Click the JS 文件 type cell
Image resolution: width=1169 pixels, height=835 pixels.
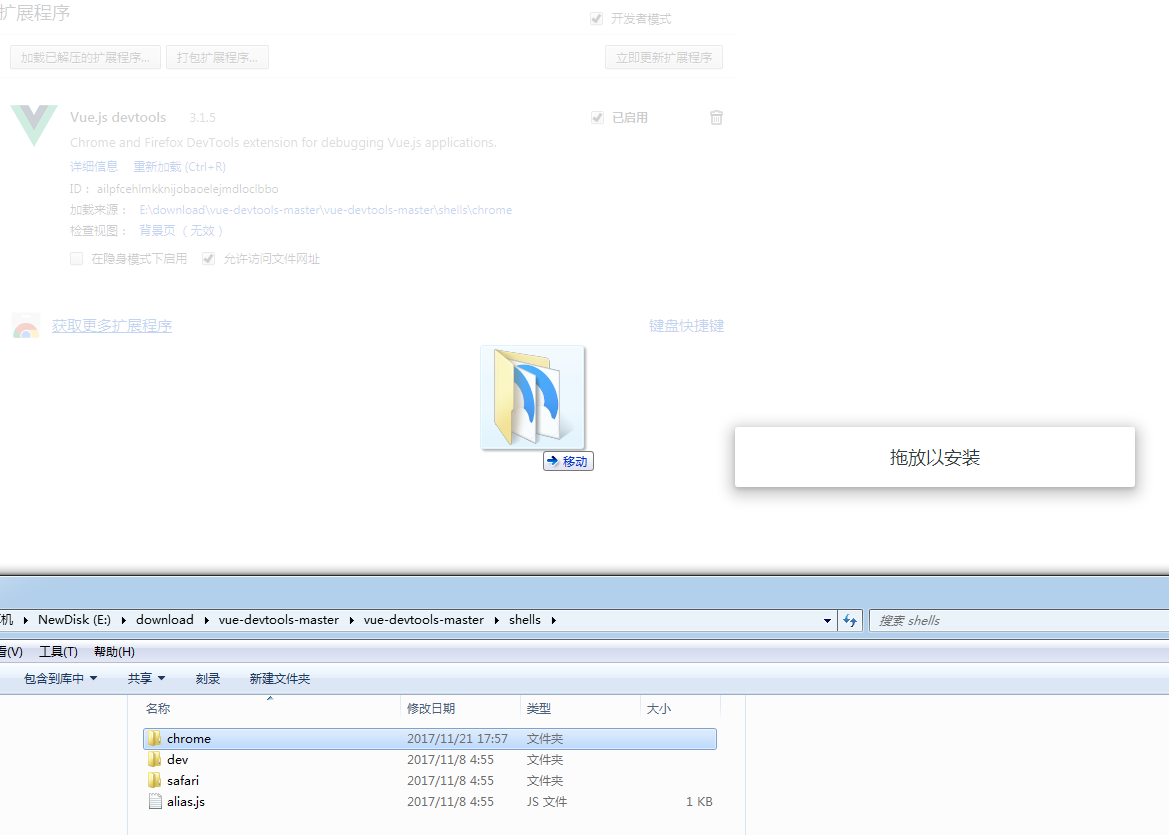546,802
